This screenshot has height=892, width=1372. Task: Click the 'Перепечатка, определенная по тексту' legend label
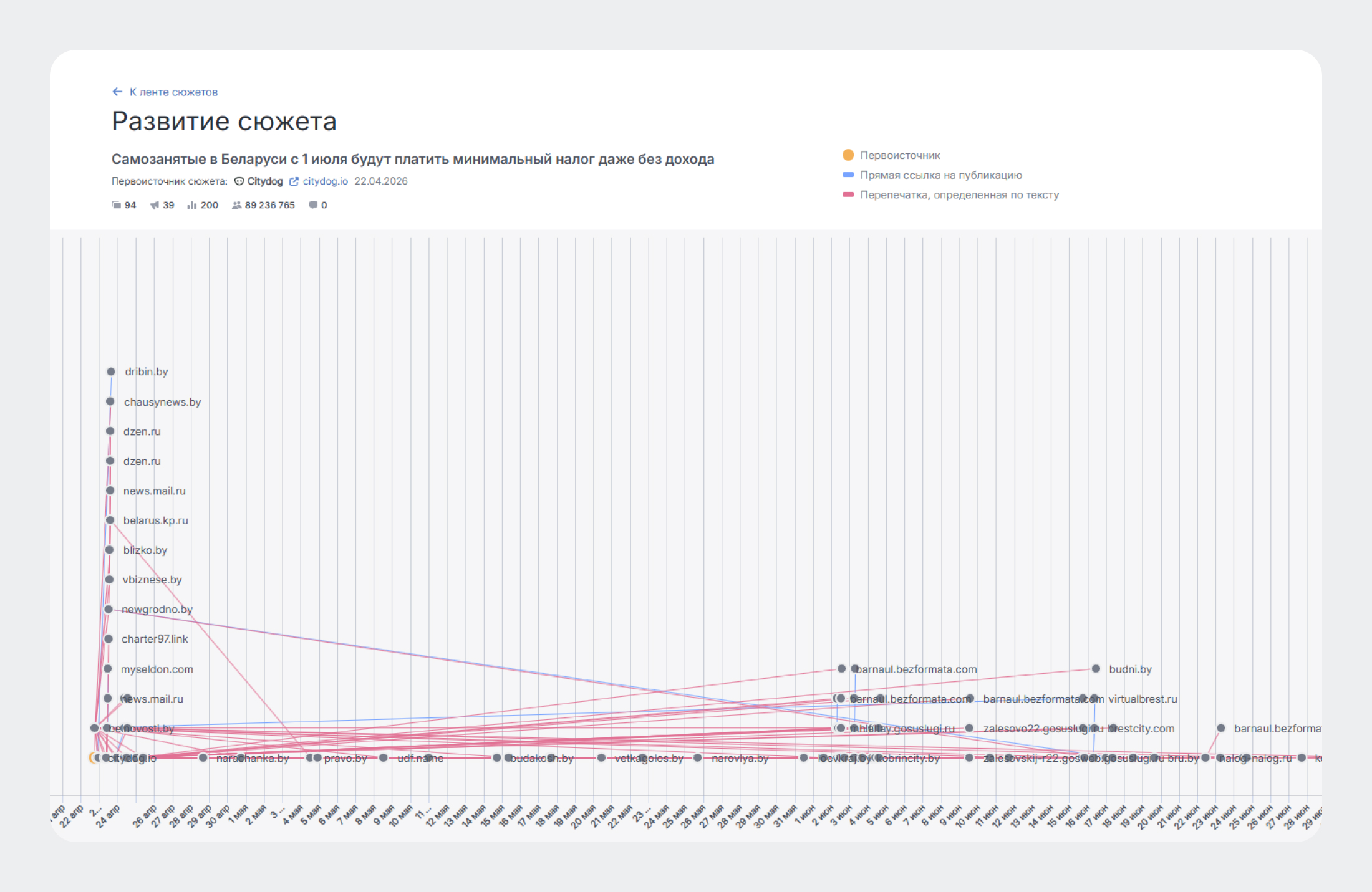pos(959,195)
